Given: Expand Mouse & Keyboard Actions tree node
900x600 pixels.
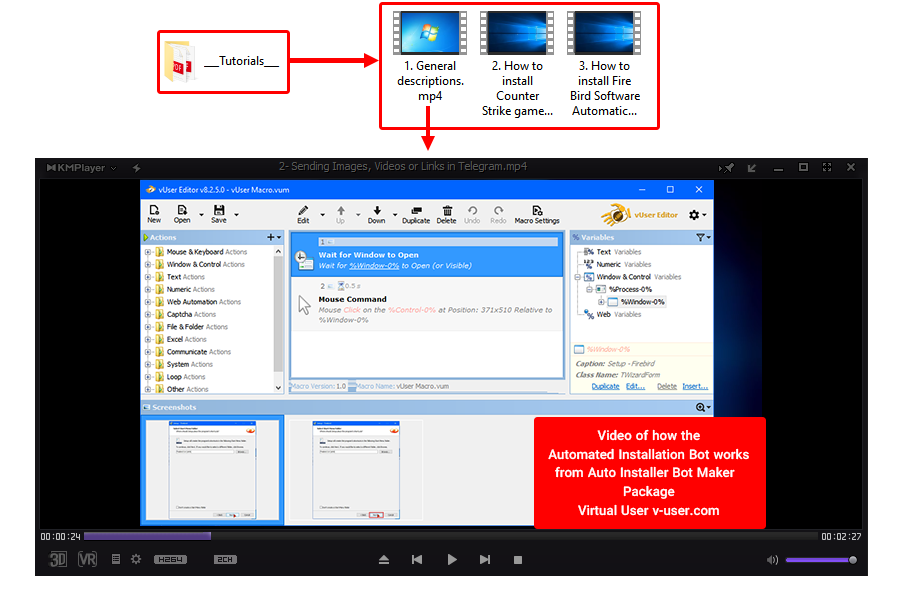Looking at the screenshot, I should coord(148,252).
